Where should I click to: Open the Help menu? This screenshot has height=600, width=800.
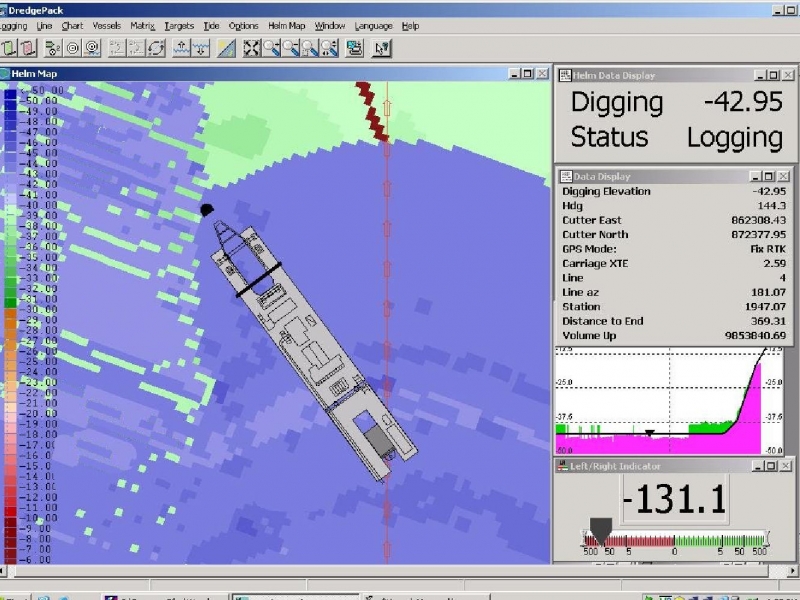(x=411, y=25)
